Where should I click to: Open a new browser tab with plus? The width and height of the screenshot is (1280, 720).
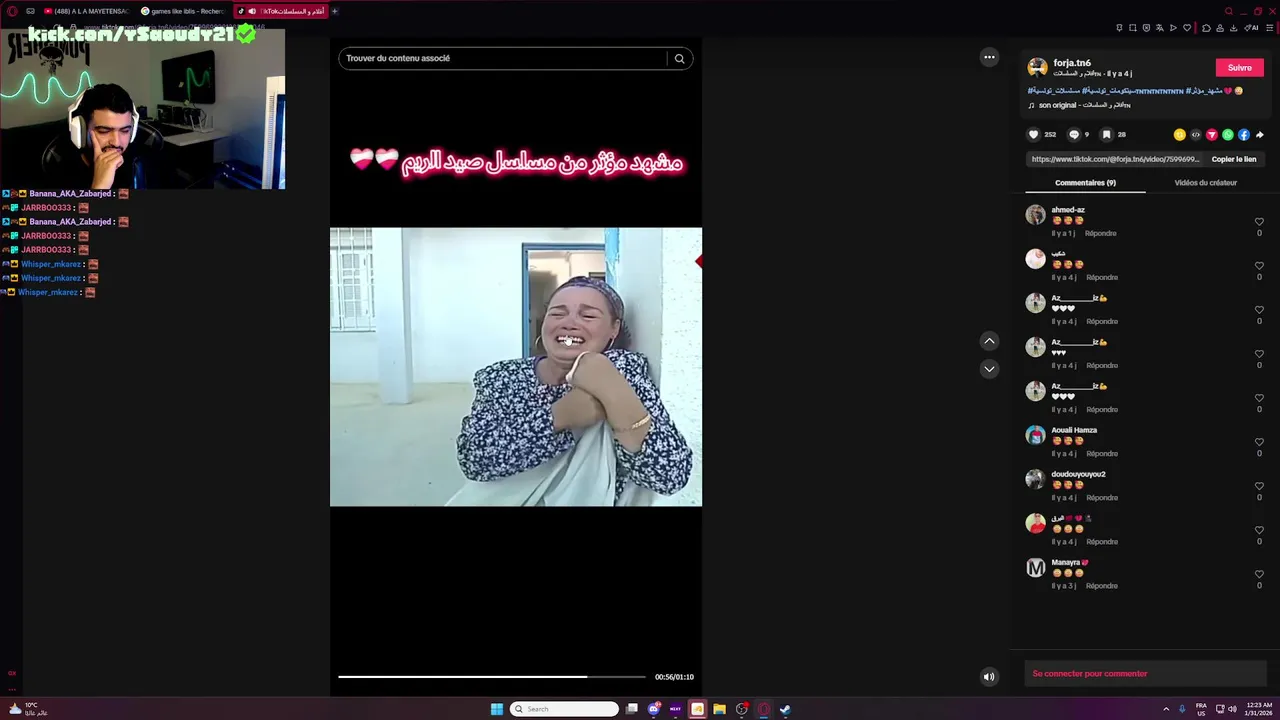(335, 11)
